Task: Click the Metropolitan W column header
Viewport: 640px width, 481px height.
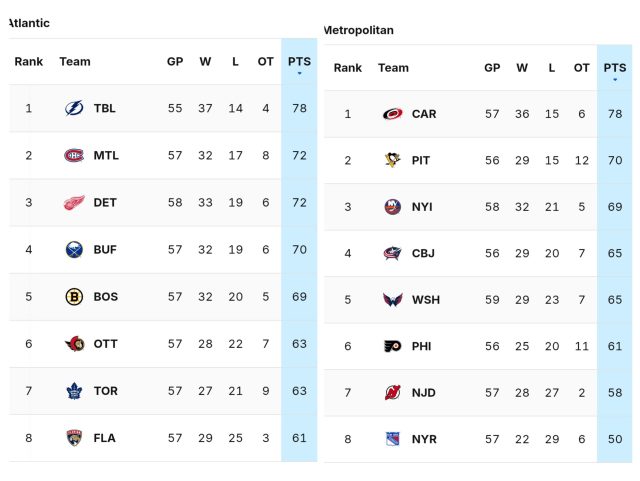Action: coord(522,68)
